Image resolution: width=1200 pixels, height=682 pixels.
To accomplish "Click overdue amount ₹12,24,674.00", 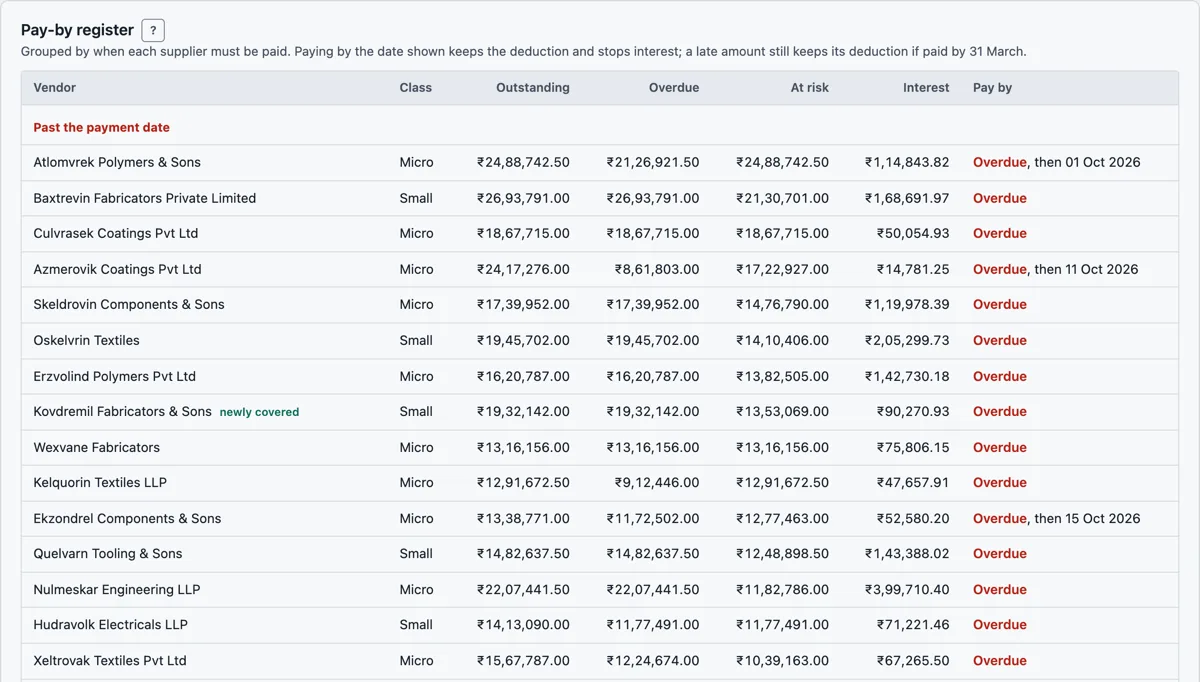I will 653,660.
